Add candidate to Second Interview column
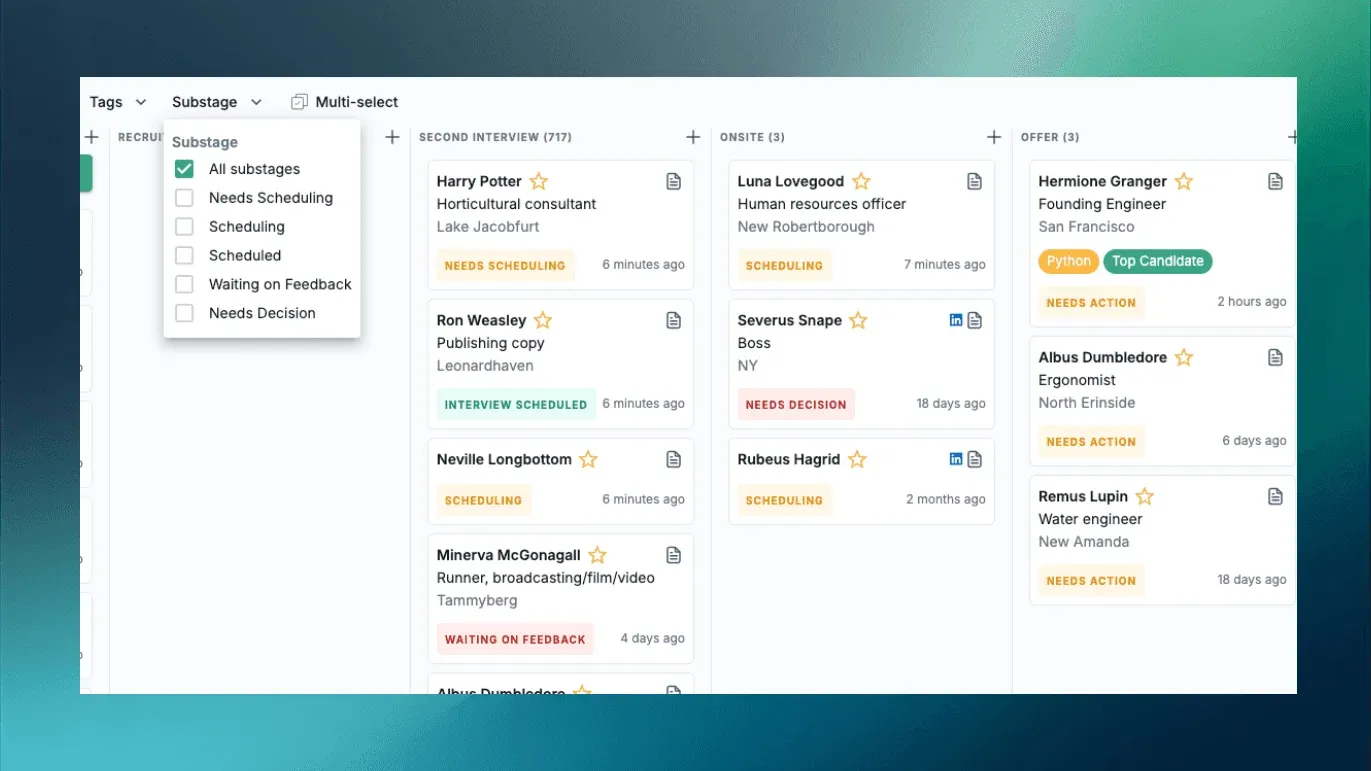1371x771 pixels. pyautogui.click(x=693, y=137)
